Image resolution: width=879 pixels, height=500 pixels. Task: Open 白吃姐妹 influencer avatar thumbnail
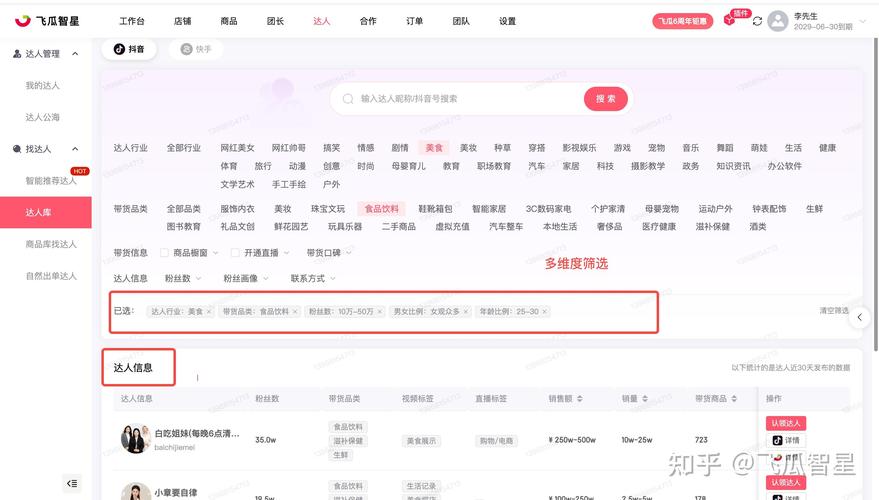pos(136,439)
